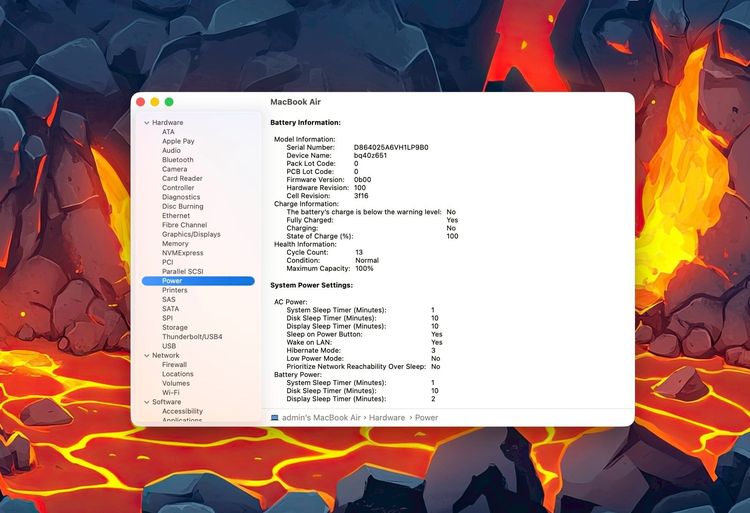Select Volumes under Network
Image resolution: width=750 pixels, height=513 pixels.
176,383
